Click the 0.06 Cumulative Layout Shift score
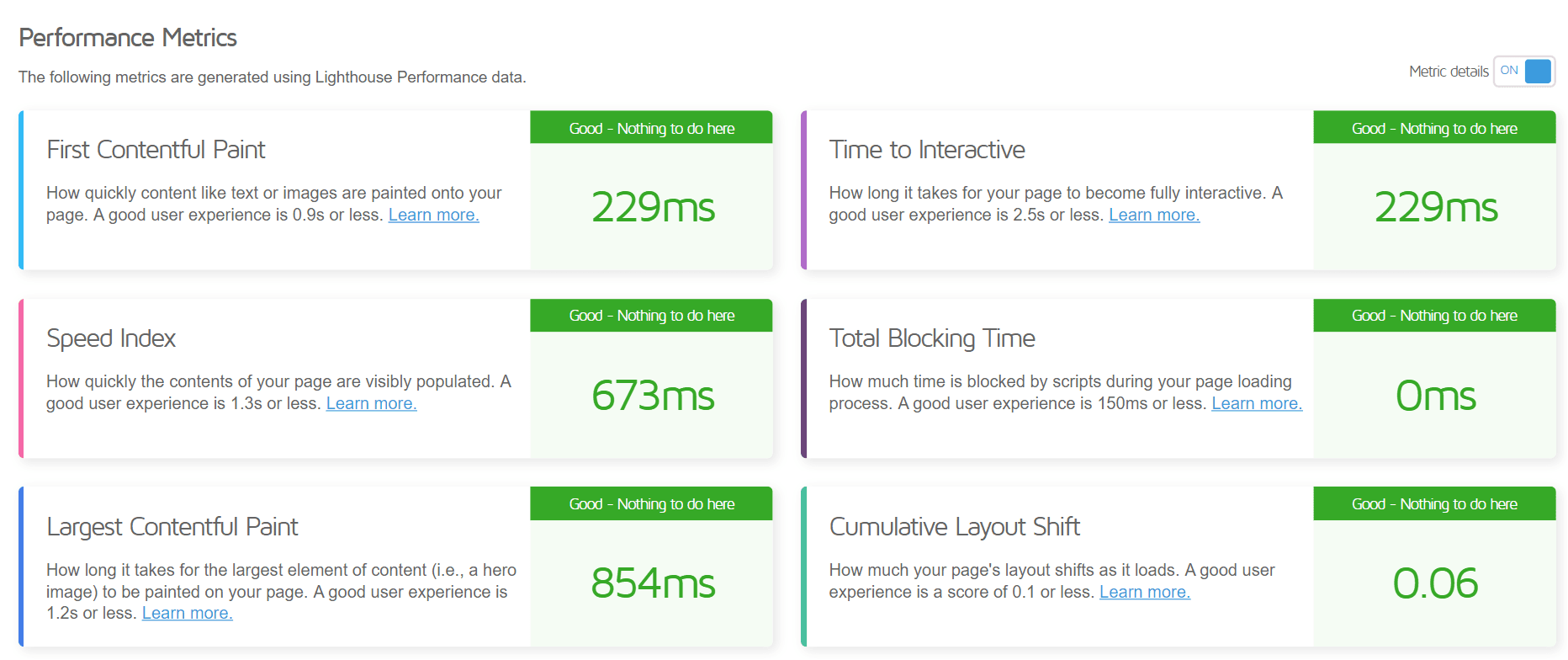The image size is (1568, 660). click(x=1435, y=583)
